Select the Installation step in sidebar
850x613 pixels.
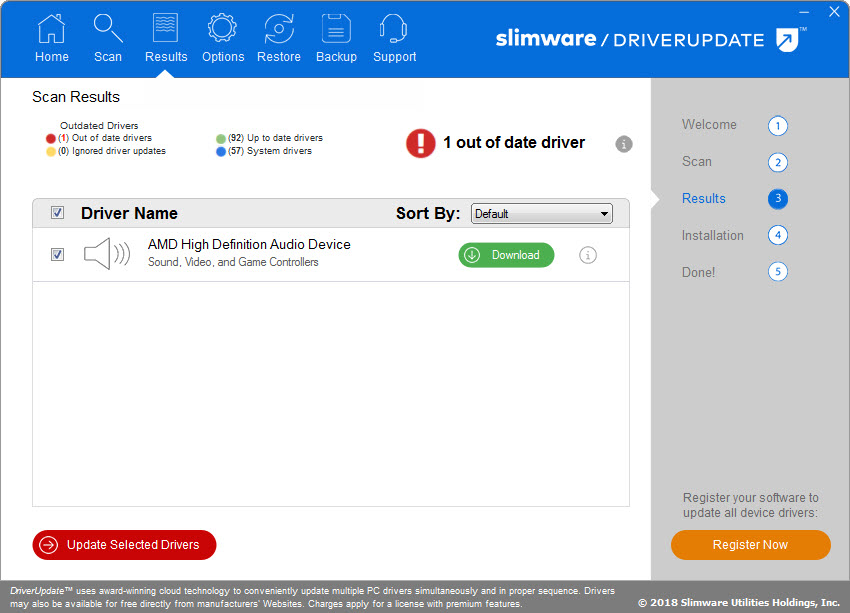[x=712, y=235]
